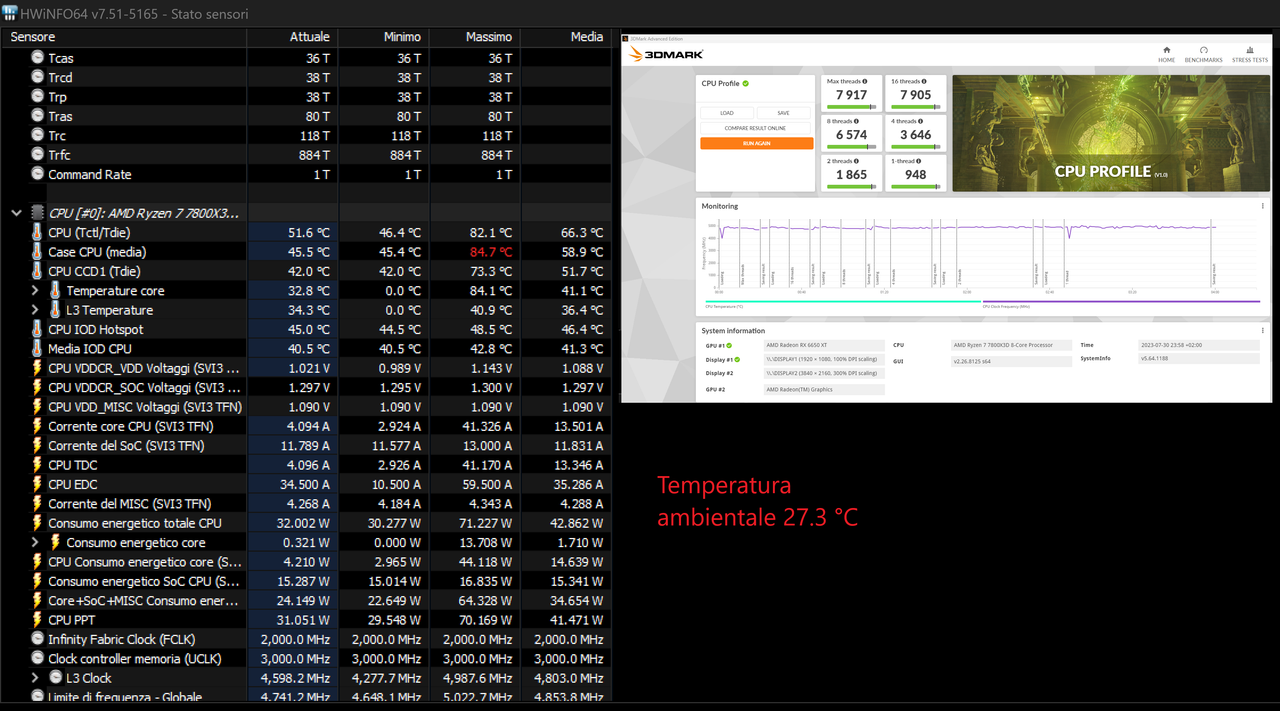The image size is (1280, 711).
Task: Click the CPU PROFILE banner image
Action: click(1111, 133)
